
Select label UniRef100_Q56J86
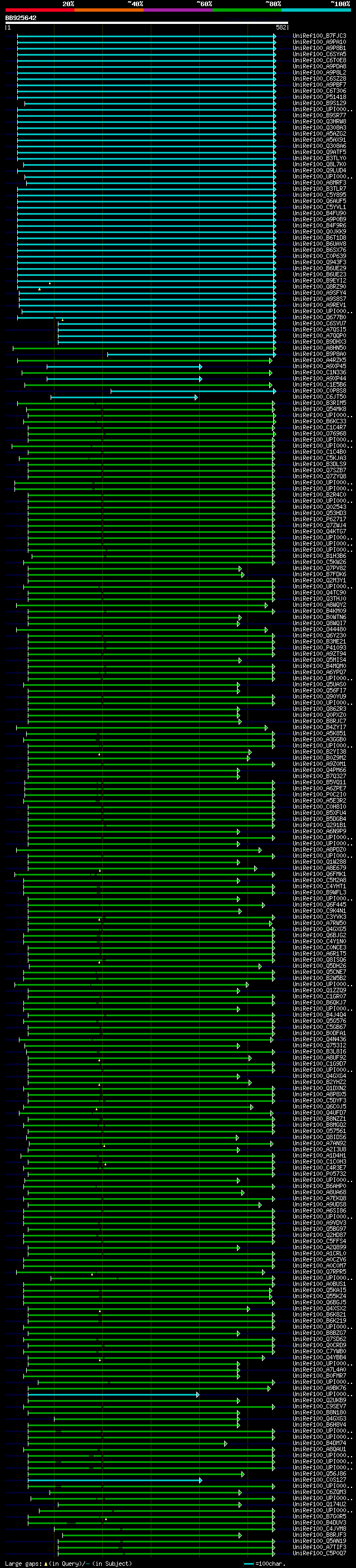319,1473
